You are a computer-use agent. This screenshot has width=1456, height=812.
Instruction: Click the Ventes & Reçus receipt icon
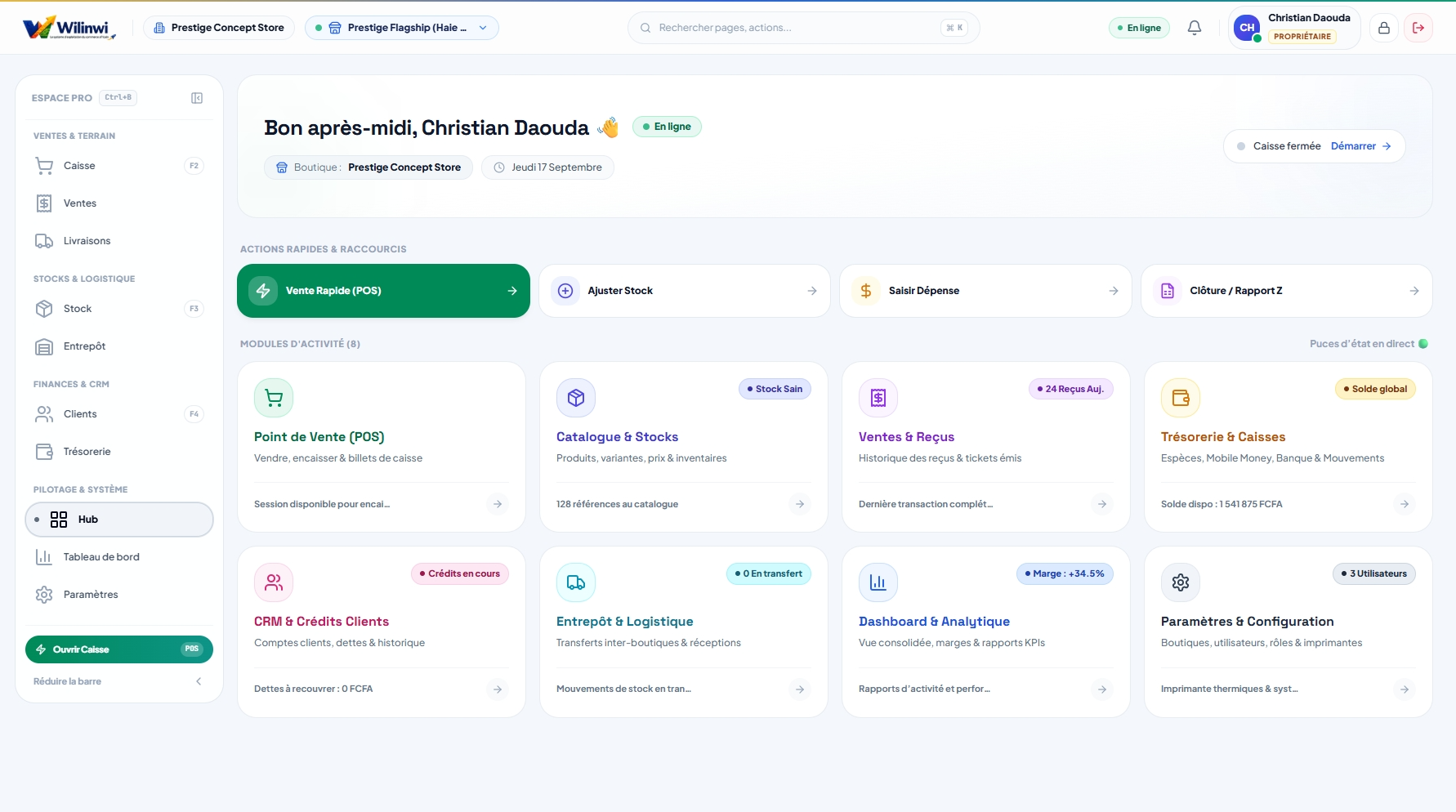(x=878, y=398)
